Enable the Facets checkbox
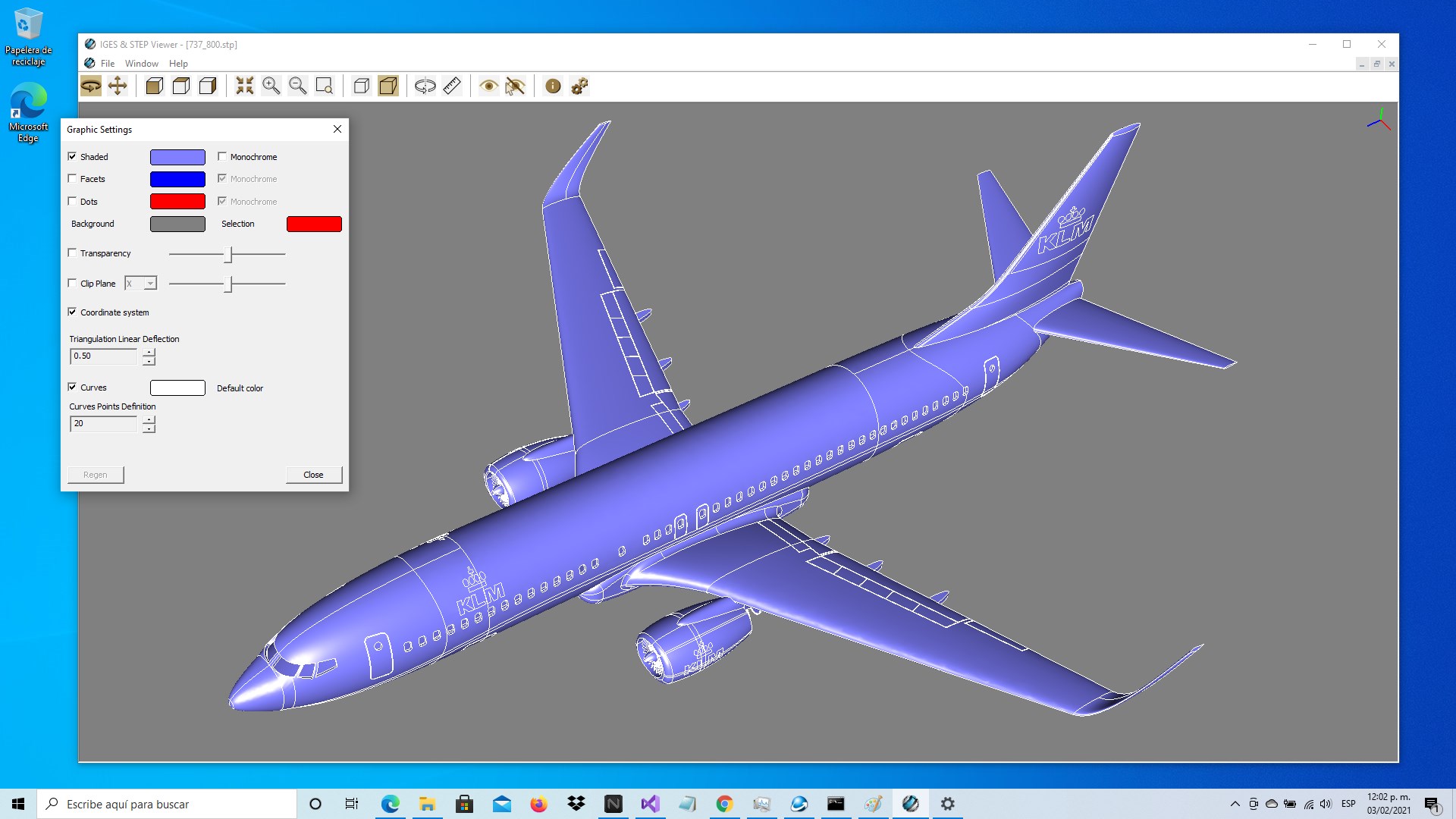This screenshot has height=819, width=1456. pyautogui.click(x=73, y=179)
